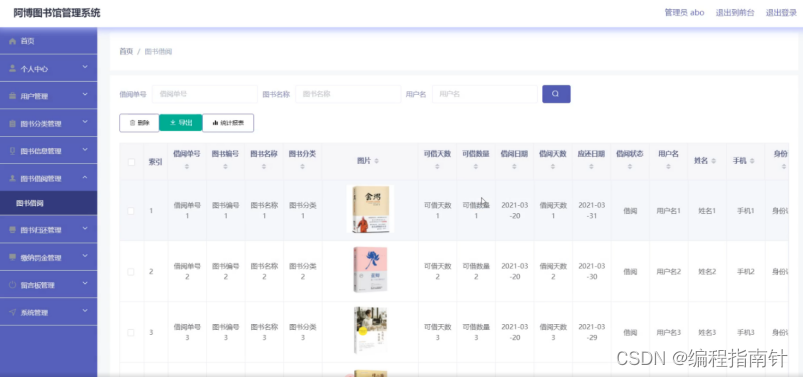Sort by the 手机 column arrows
This screenshot has height=377, width=803.
click(x=752, y=161)
